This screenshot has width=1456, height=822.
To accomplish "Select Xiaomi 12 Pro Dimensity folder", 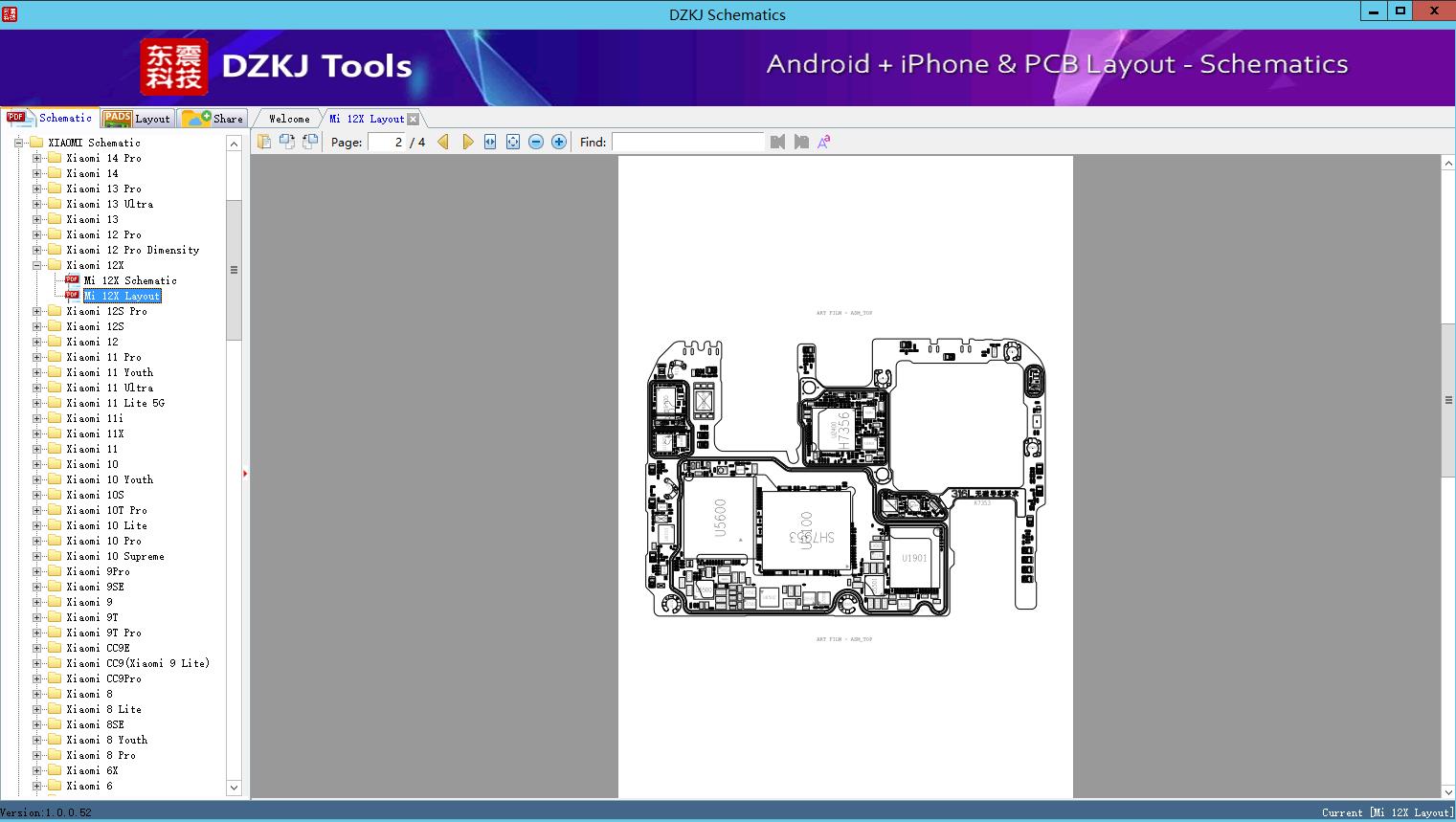I will click(133, 250).
